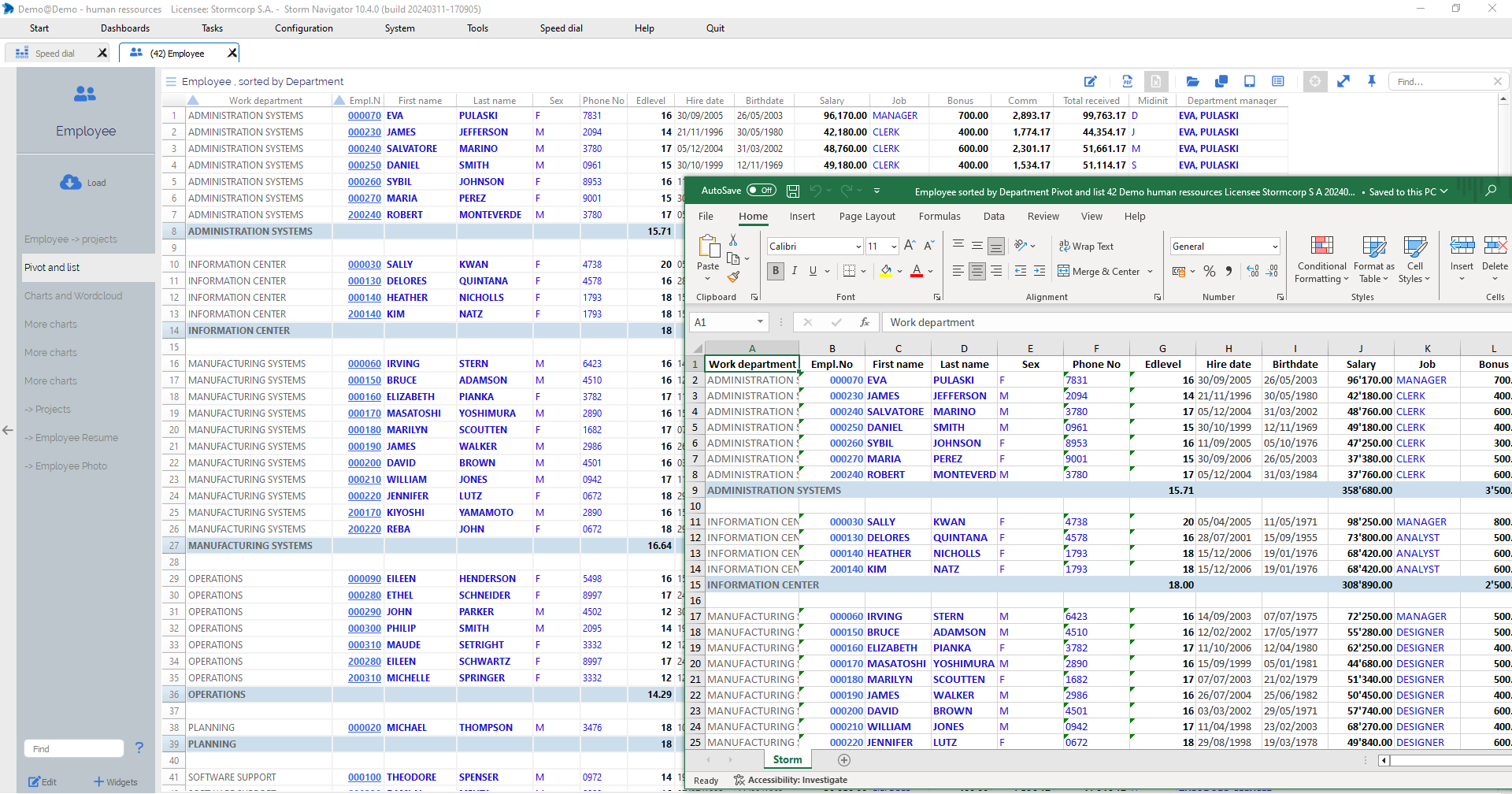The image size is (1512, 794).
Task: Click the crosshair target icon in Storm toolbar
Action: (x=1315, y=81)
